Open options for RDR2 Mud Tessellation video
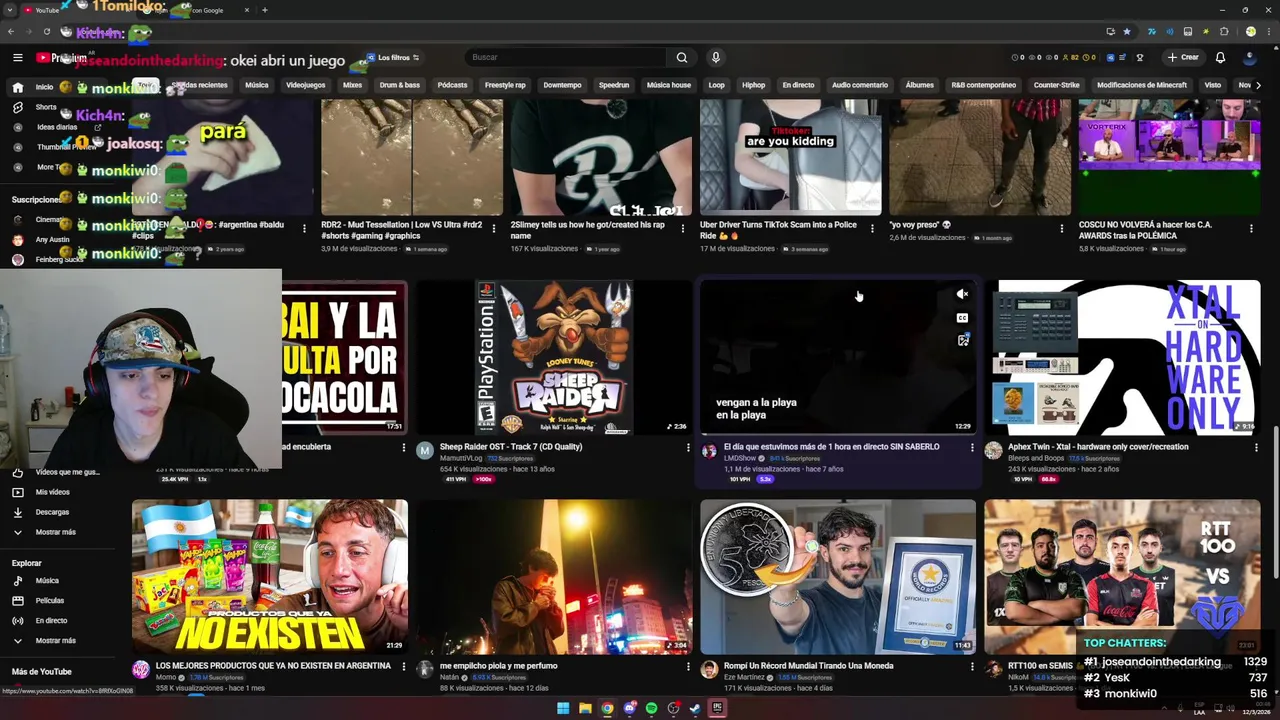The width and height of the screenshot is (1280, 720). pyautogui.click(x=493, y=229)
